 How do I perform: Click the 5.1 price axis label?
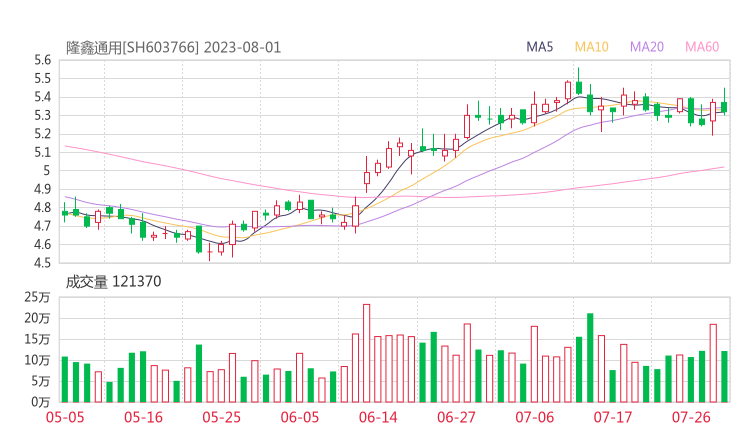[42, 152]
